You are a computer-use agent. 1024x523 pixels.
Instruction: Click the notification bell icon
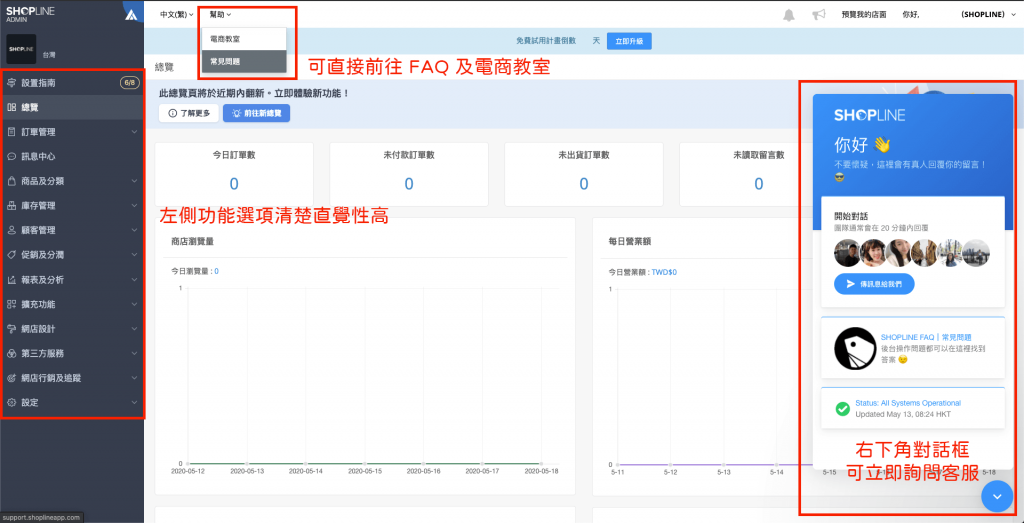789,15
